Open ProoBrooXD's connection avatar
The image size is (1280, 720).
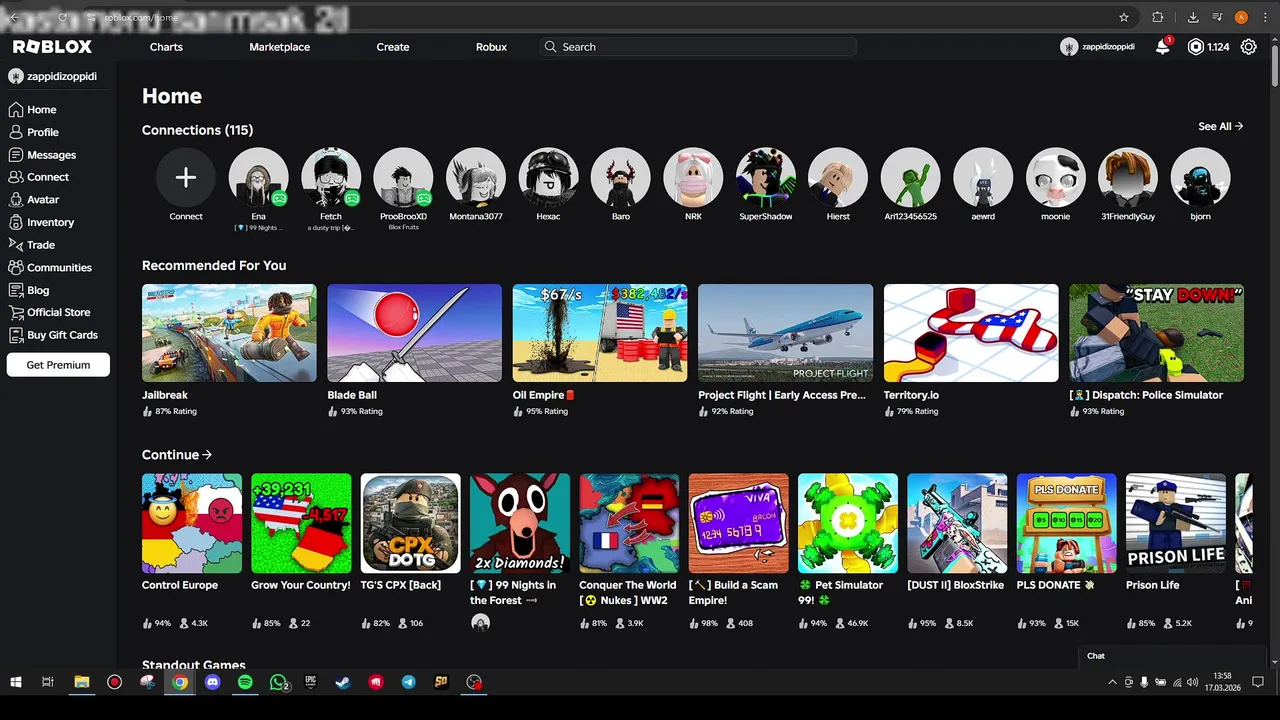(x=403, y=178)
